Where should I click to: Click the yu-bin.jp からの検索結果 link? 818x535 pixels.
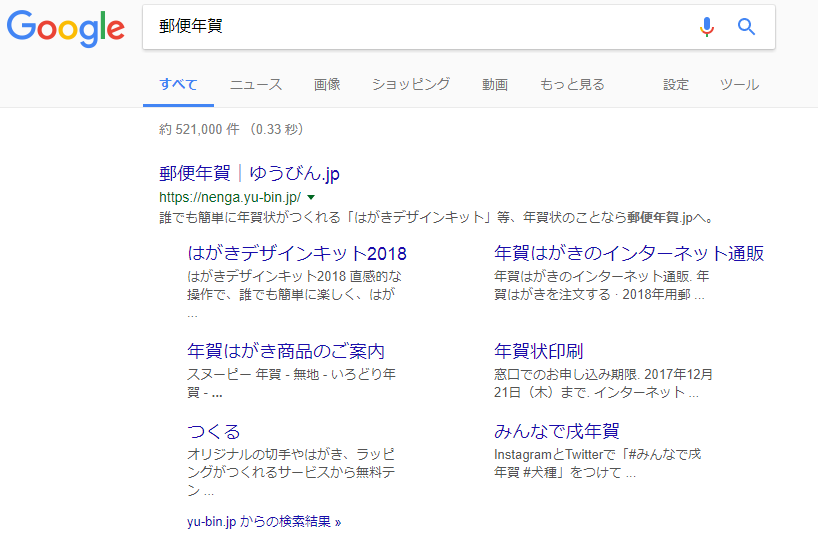click(x=264, y=521)
